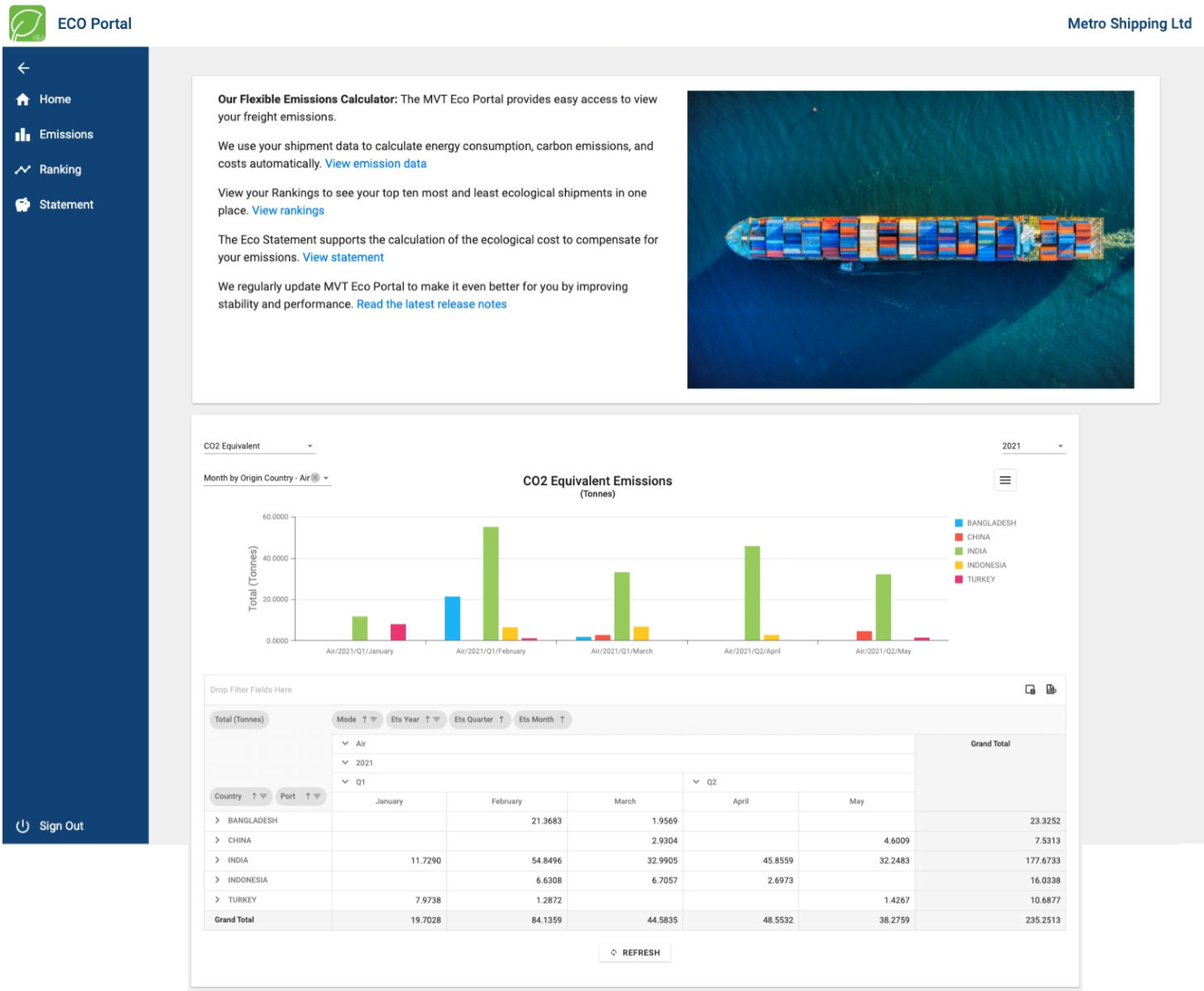Viewport: 1204px width, 991px height.
Task: Open Statement from the sidebar menu
Action: [65, 204]
